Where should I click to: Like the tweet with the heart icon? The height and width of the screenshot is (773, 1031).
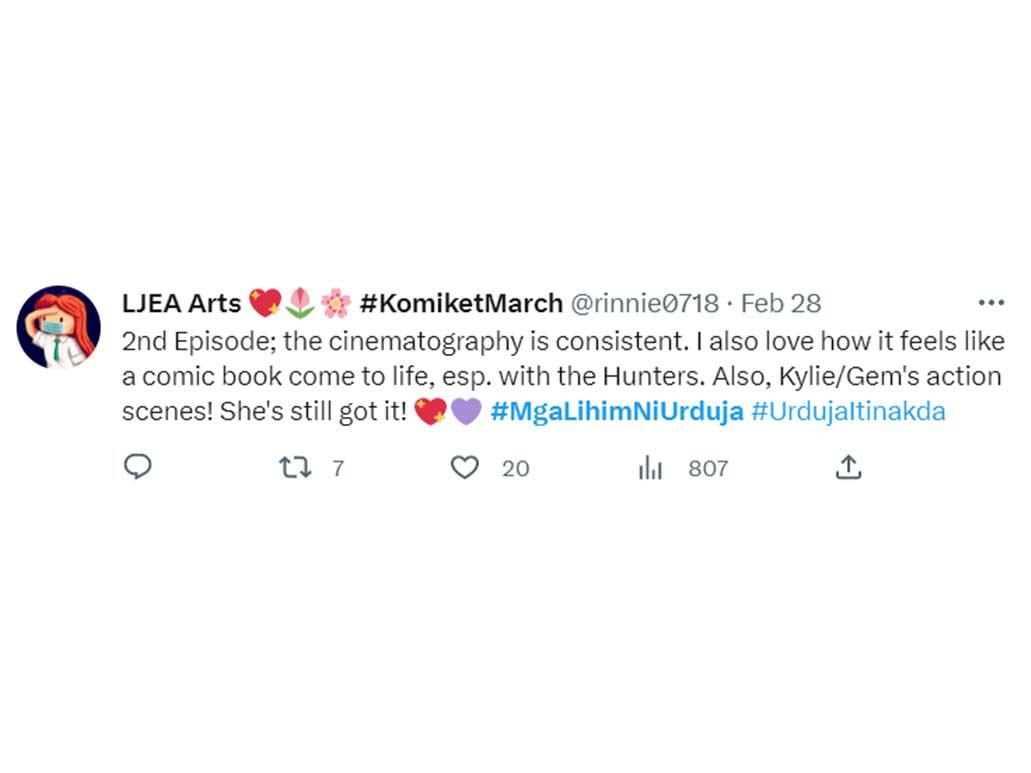click(465, 467)
